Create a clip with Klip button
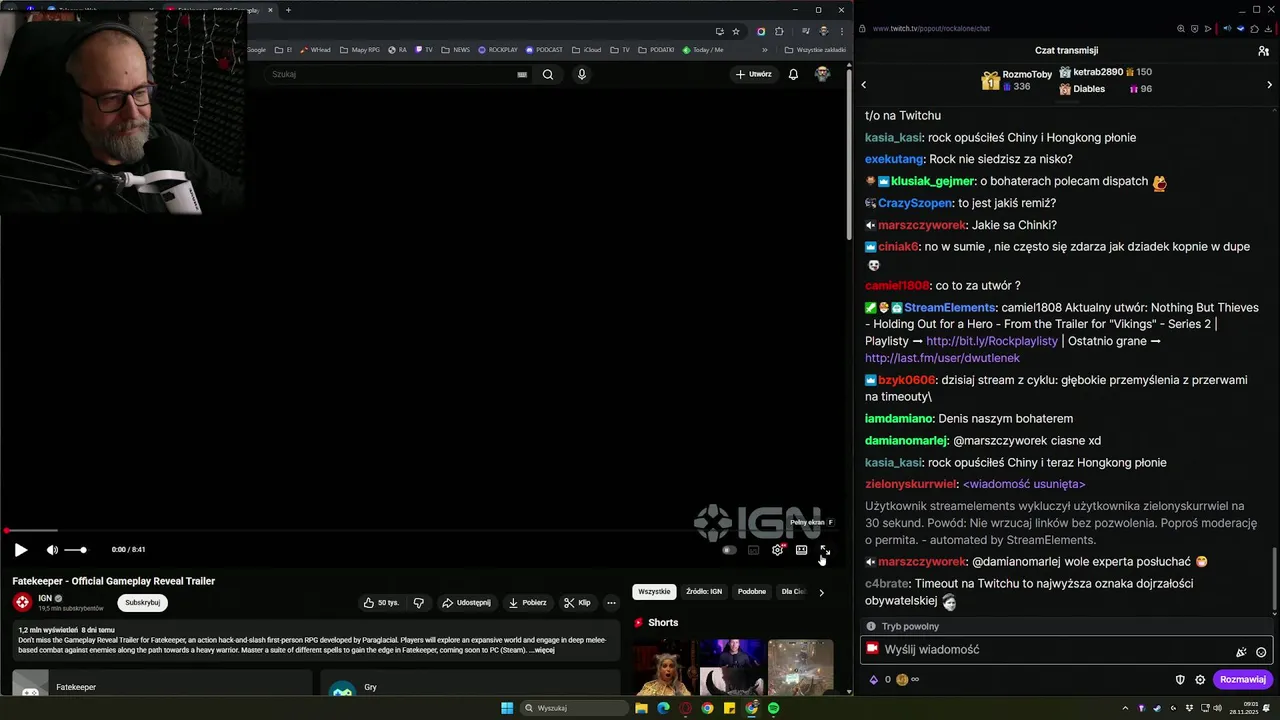The height and width of the screenshot is (720, 1280). tap(577, 603)
